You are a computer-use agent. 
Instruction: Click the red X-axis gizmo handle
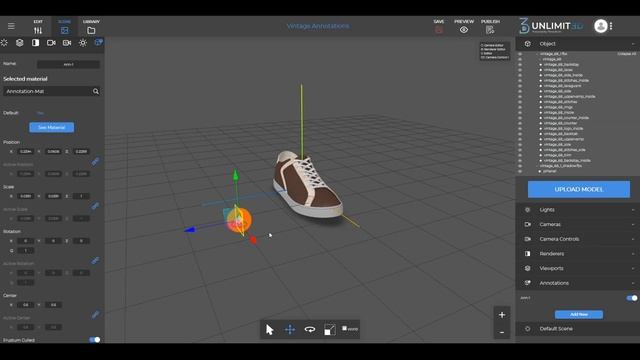(253, 240)
